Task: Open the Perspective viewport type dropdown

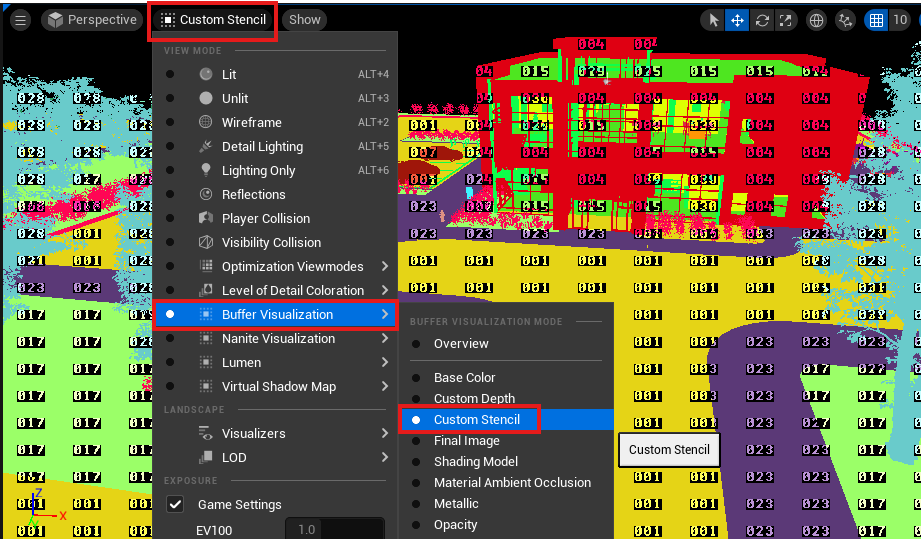Action: click(92, 20)
